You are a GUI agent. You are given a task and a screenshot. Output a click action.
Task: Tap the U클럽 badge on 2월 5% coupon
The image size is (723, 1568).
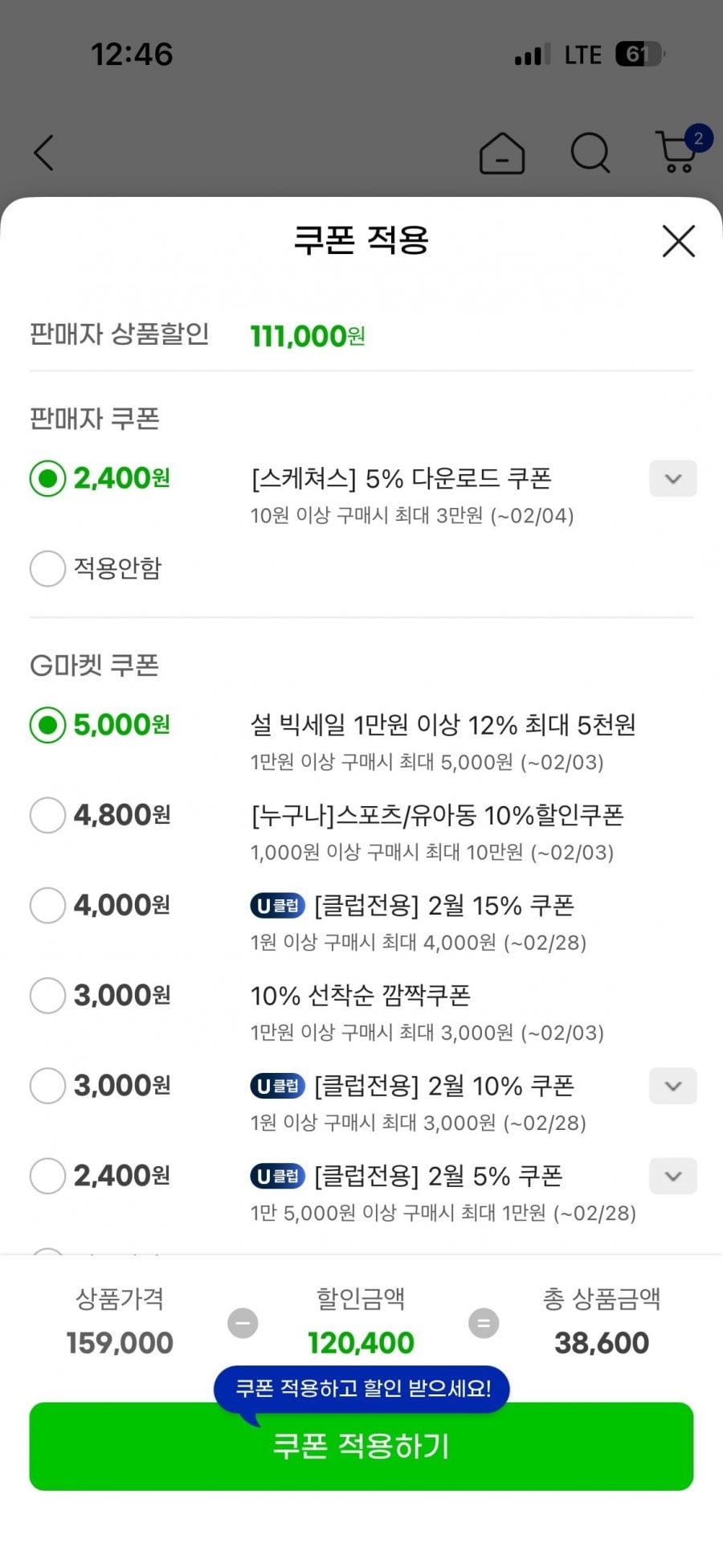pyautogui.click(x=277, y=1176)
